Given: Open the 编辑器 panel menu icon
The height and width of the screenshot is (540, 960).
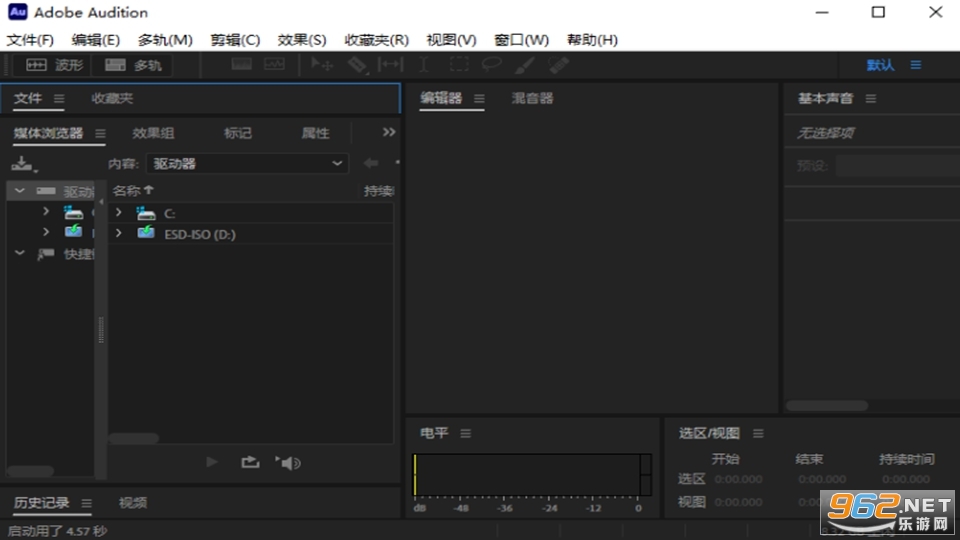Looking at the screenshot, I should click(x=479, y=99).
